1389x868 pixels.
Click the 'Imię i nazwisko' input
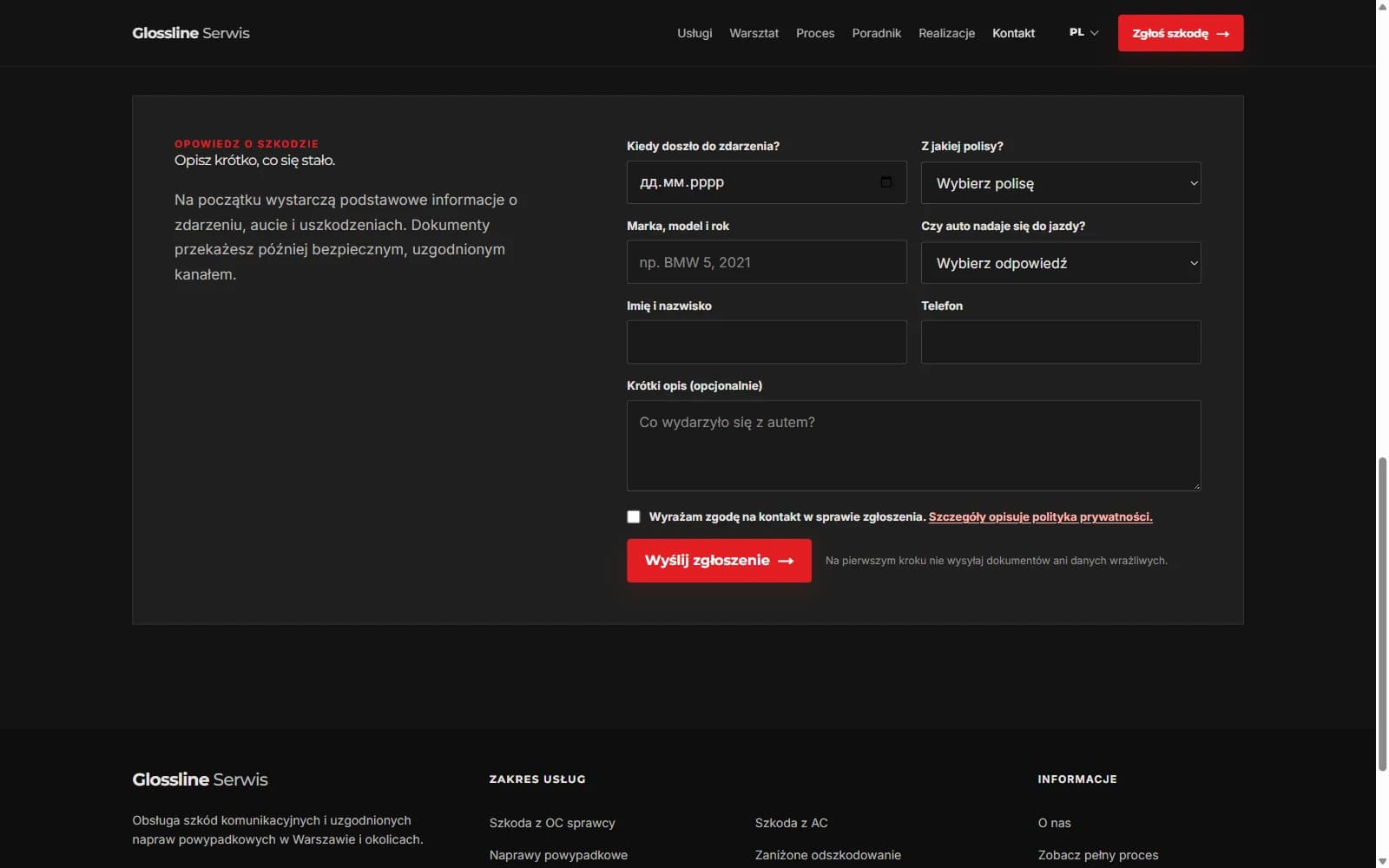767,342
